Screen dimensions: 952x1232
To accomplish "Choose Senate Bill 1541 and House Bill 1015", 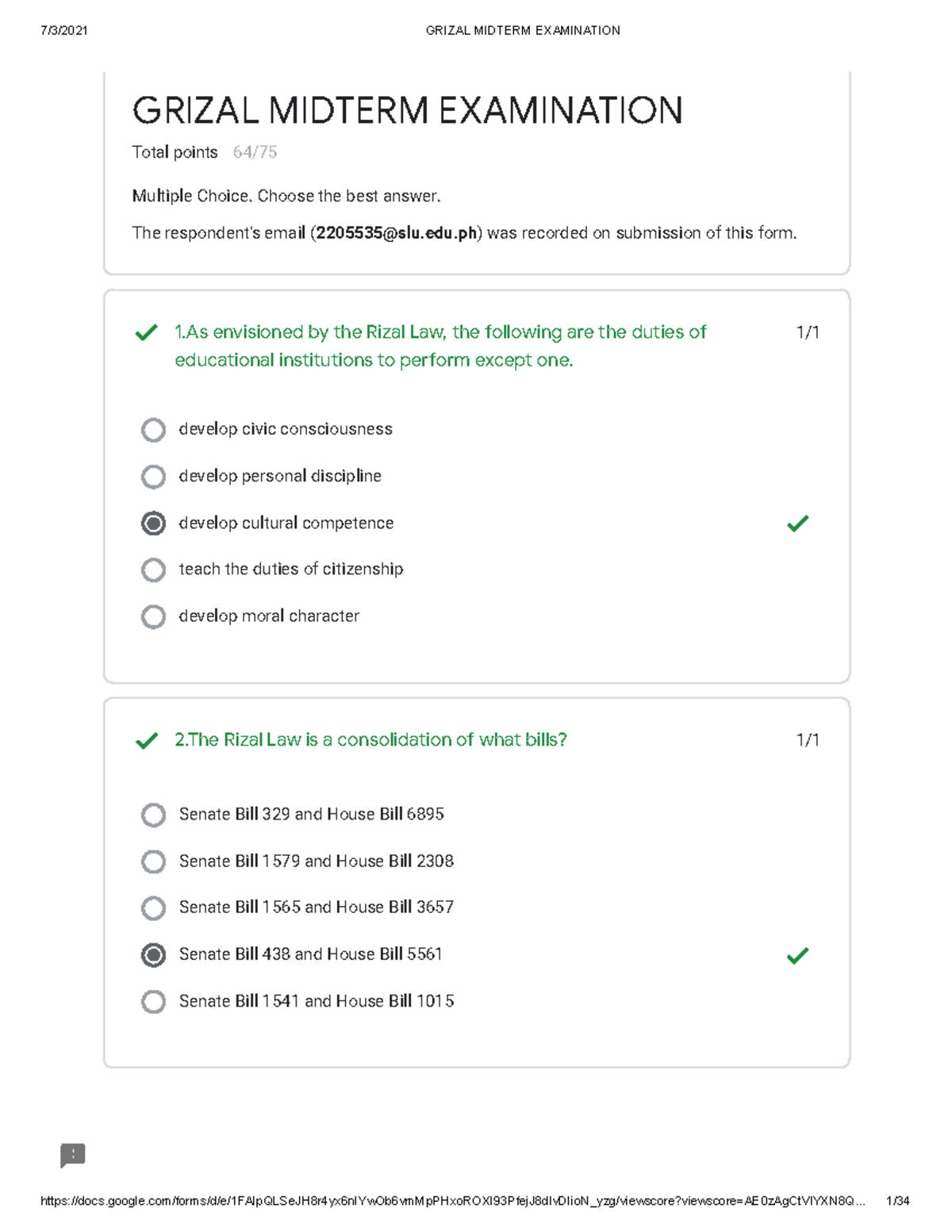I will [x=153, y=1001].
